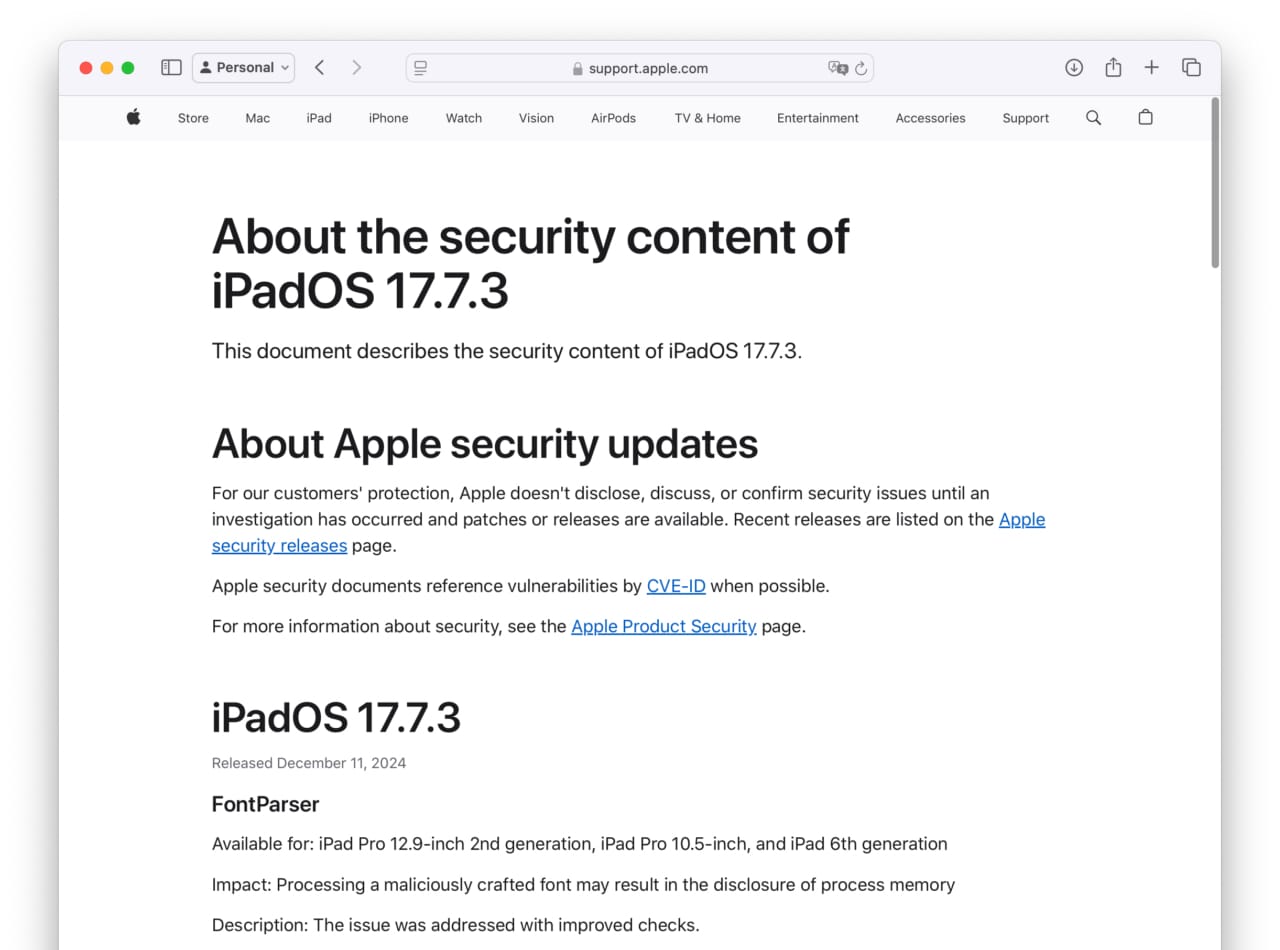This screenshot has height=950, width=1280.
Task: Click 'Impact: Processing a maliciously crafted font' line
Action: [583, 885]
